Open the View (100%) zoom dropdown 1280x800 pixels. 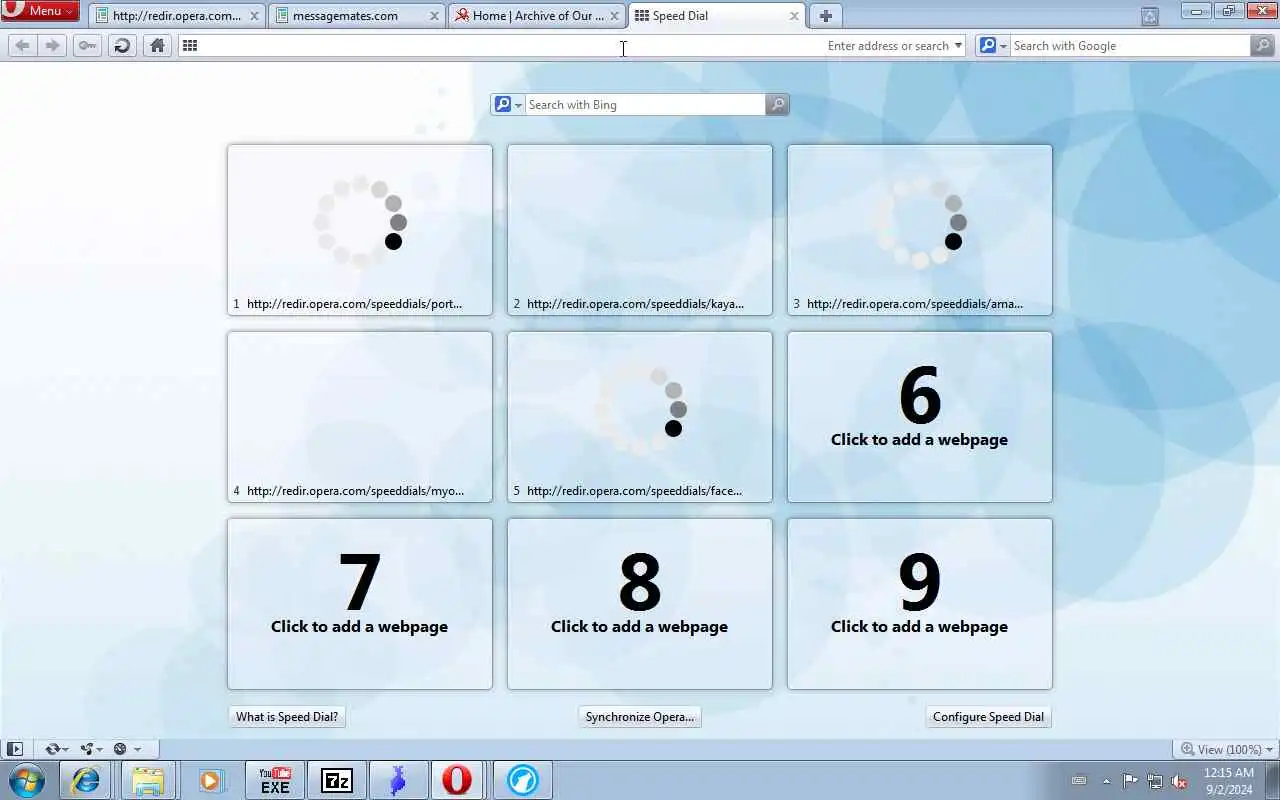point(1226,749)
